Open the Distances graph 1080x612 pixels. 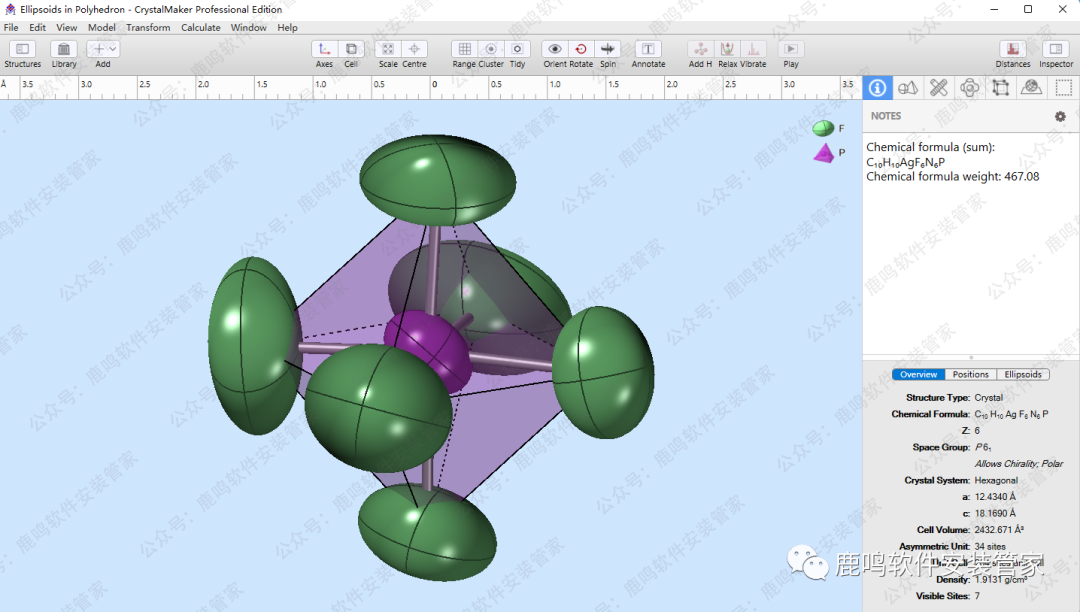[1013, 49]
